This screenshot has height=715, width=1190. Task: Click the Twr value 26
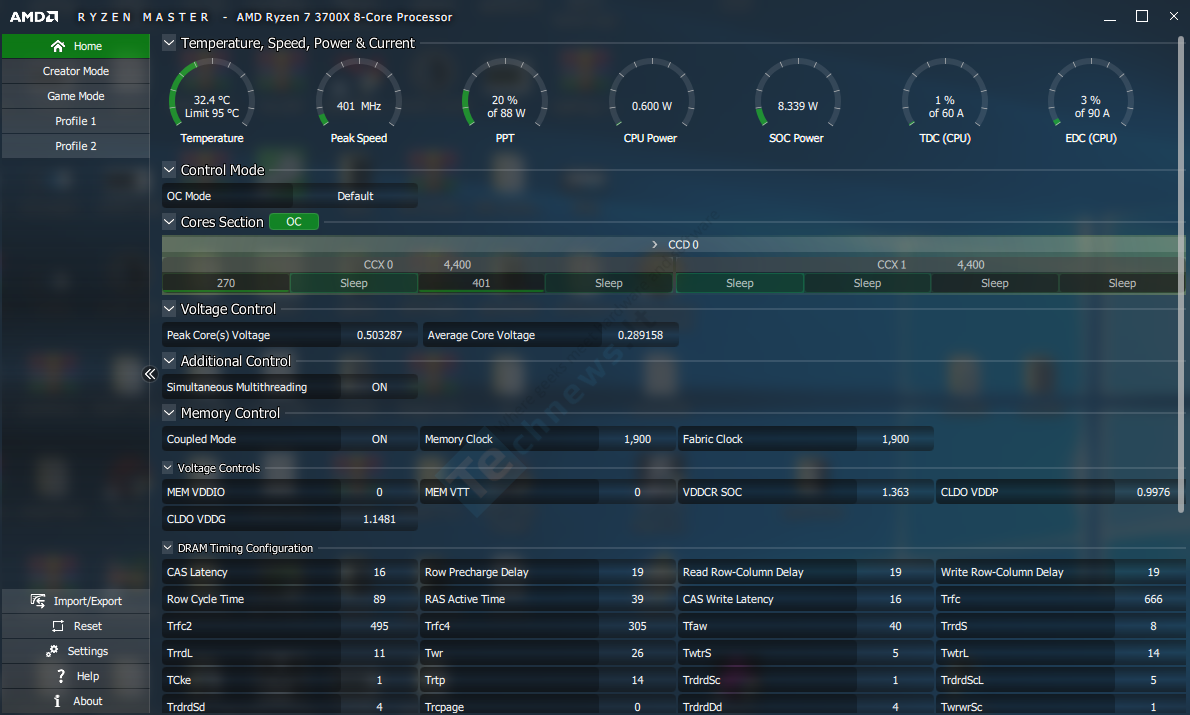[638, 654]
